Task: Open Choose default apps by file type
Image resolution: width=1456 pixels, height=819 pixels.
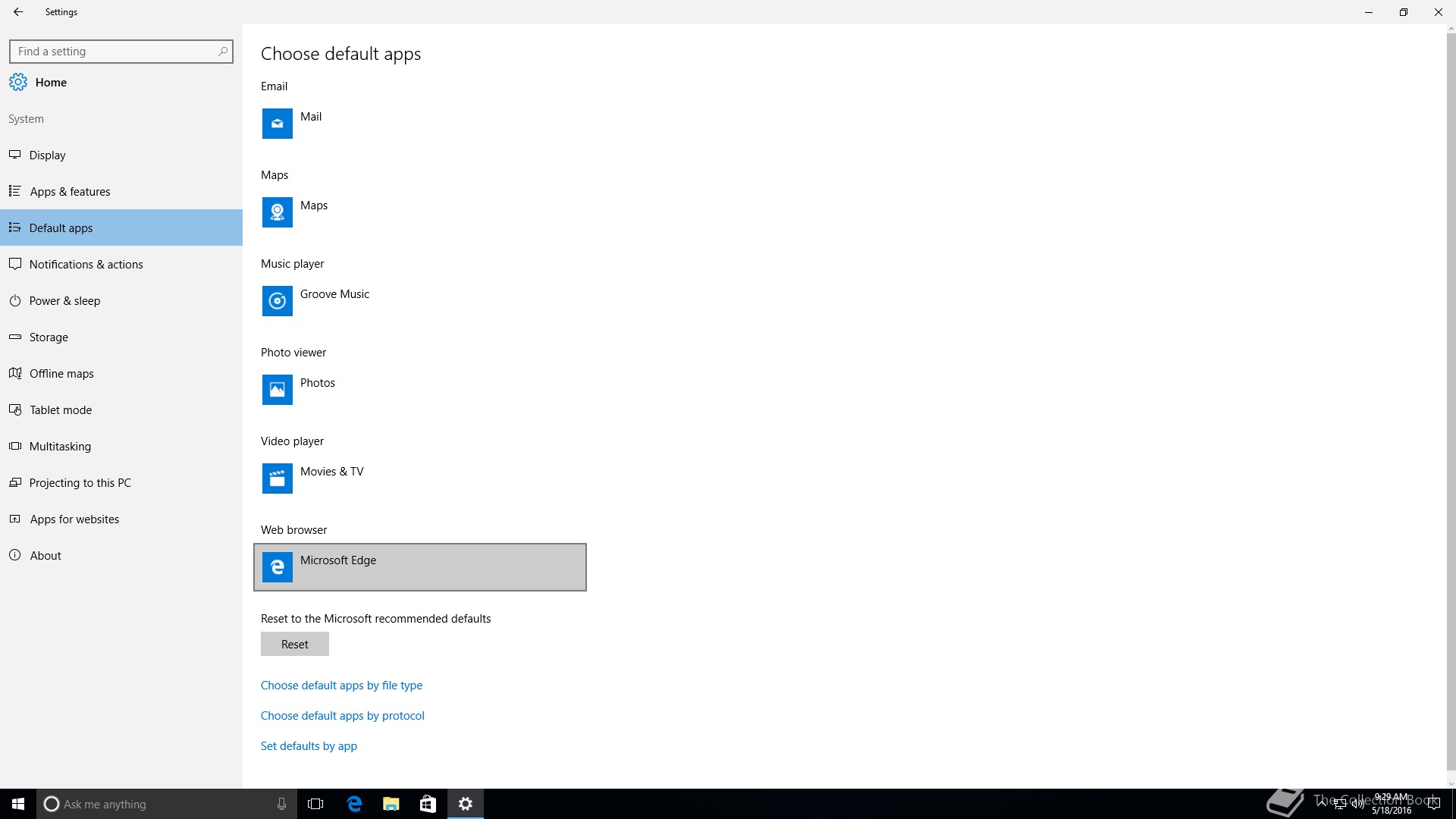Action: pos(341,686)
